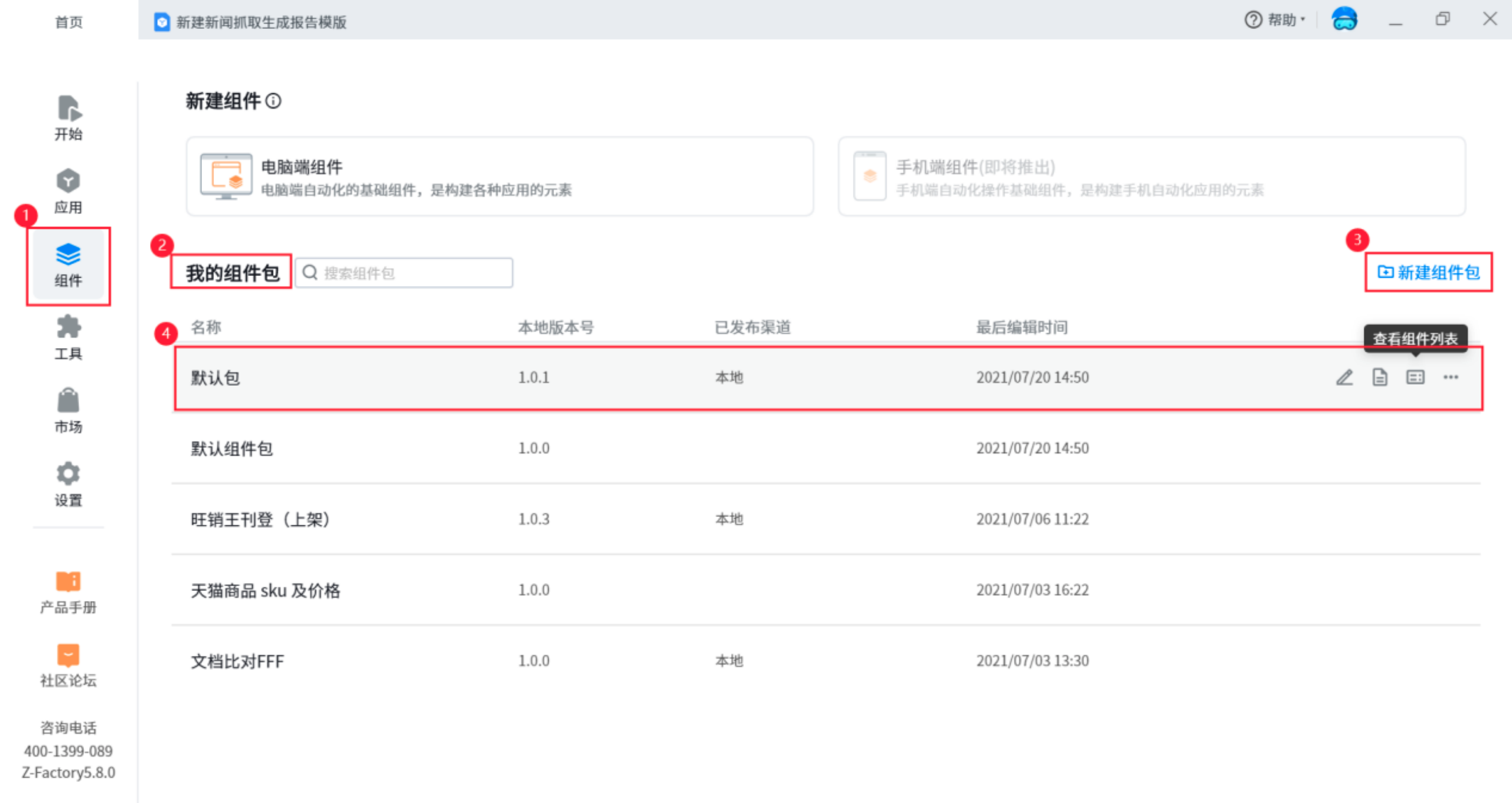Viewport: 1512px width, 803px height.
Task: Click the user avatar icon
Action: (1344, 19)
